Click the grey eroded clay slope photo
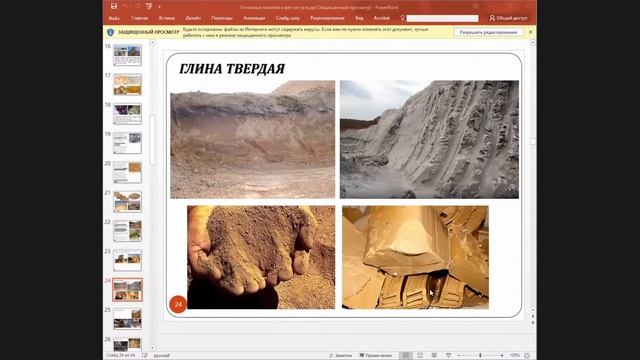The image size is (640, 360). [x=429, y=140]
